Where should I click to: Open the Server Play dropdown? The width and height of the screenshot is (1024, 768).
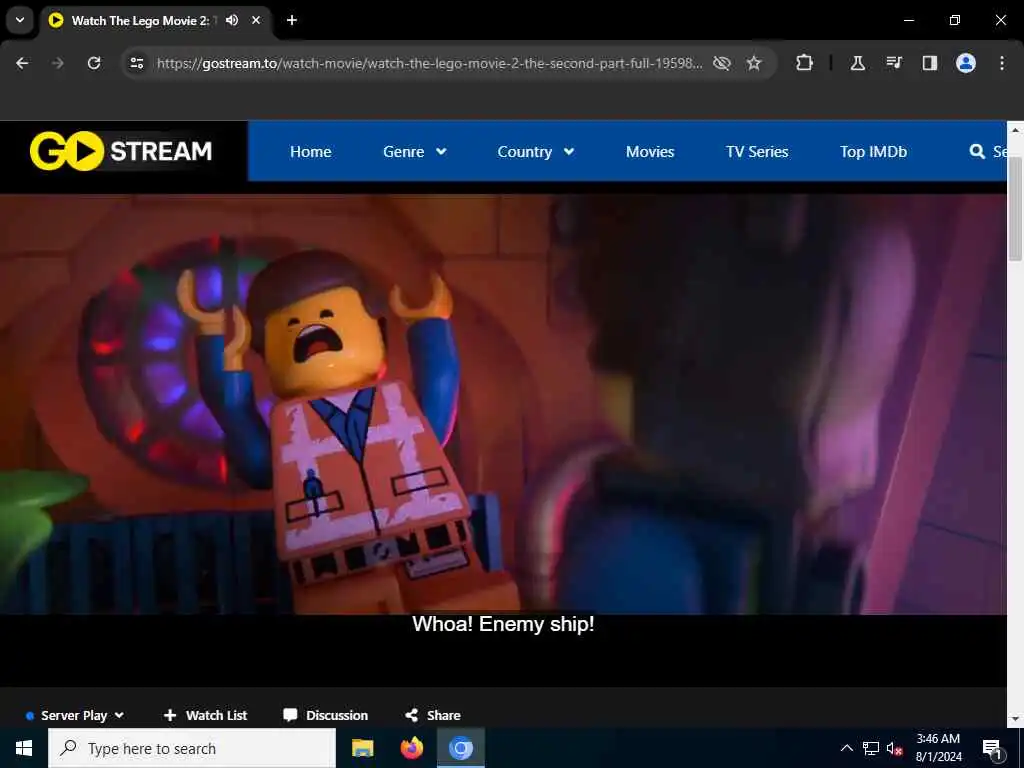coord(74,715)
